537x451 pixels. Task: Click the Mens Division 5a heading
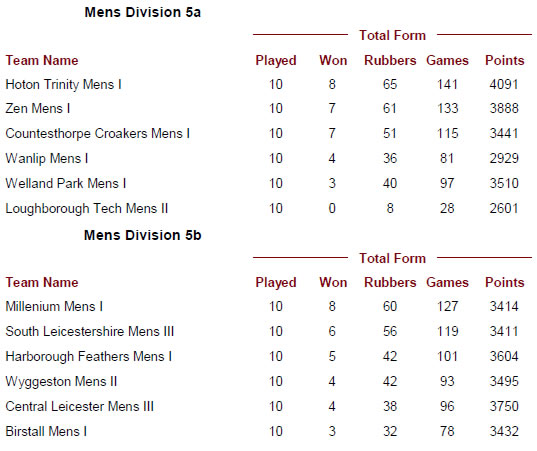tap(142, 12)
